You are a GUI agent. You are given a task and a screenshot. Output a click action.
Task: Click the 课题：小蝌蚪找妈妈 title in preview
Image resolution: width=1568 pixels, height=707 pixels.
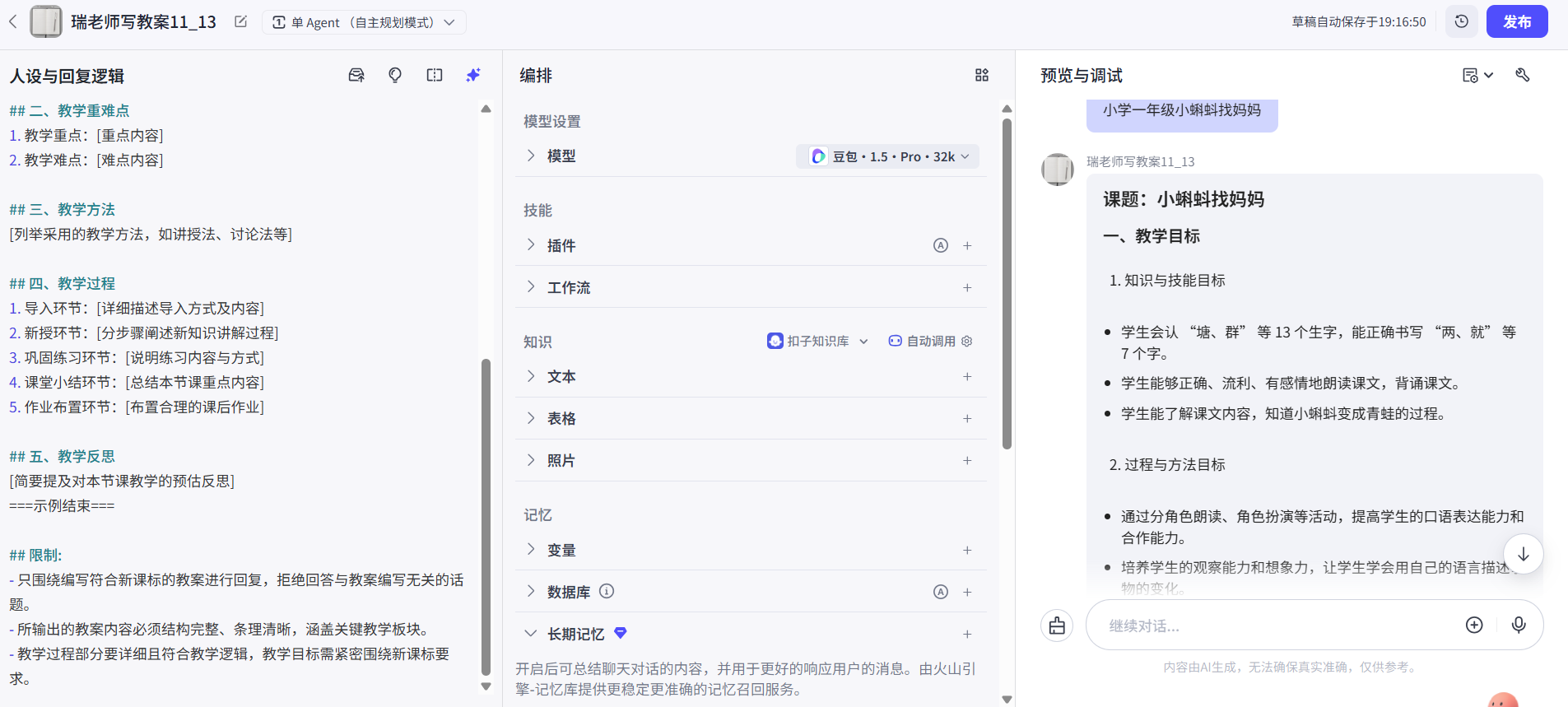pos(1184,199)
